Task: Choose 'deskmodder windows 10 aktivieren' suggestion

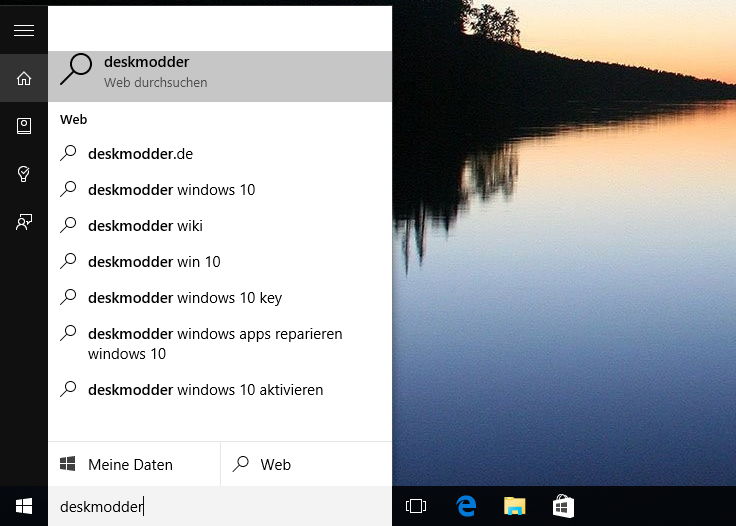Action: tap(220, 389)
